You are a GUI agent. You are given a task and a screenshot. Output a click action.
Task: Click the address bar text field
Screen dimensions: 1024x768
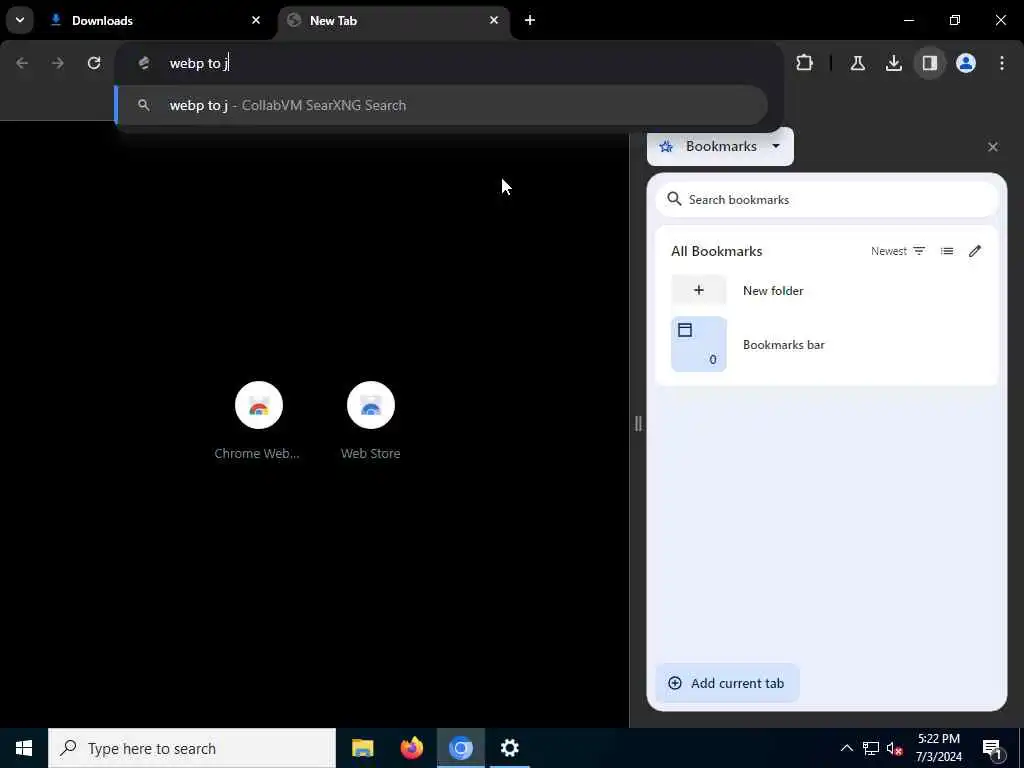[x=451, y=63]
